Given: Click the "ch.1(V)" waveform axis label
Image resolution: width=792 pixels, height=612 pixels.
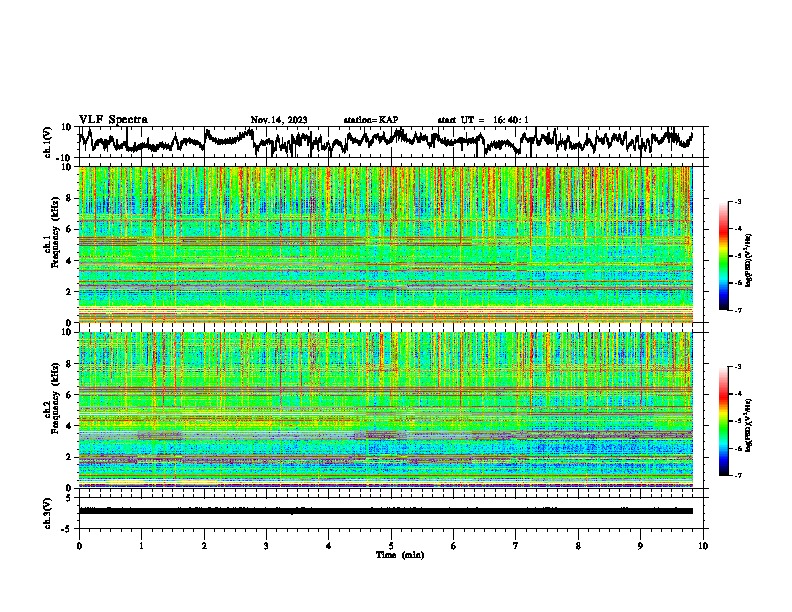Looking at the screenshot, I should coord(48,142).
